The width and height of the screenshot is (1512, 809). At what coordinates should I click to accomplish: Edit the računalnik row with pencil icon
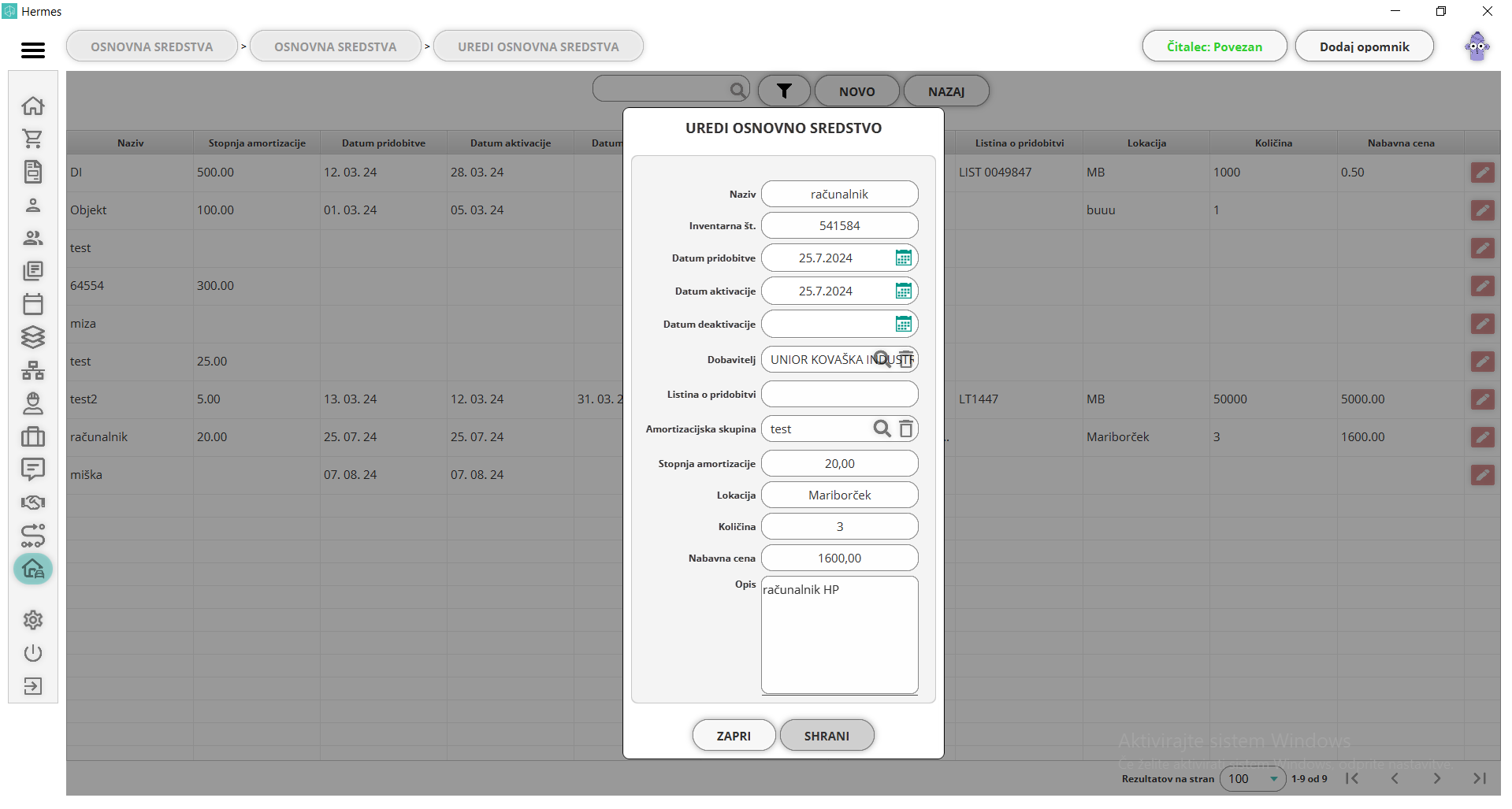pyautogui.click(x=1483, y=437)
